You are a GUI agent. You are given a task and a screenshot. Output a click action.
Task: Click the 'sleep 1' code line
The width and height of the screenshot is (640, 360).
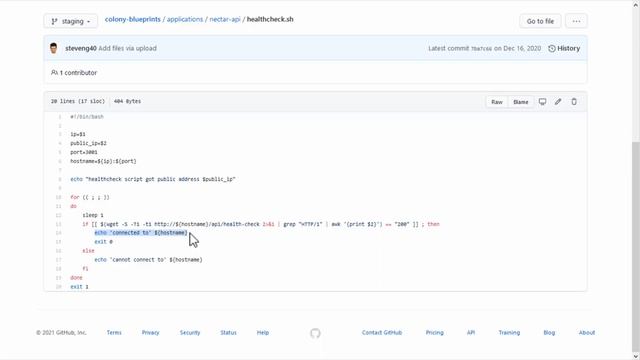(93, 215)
